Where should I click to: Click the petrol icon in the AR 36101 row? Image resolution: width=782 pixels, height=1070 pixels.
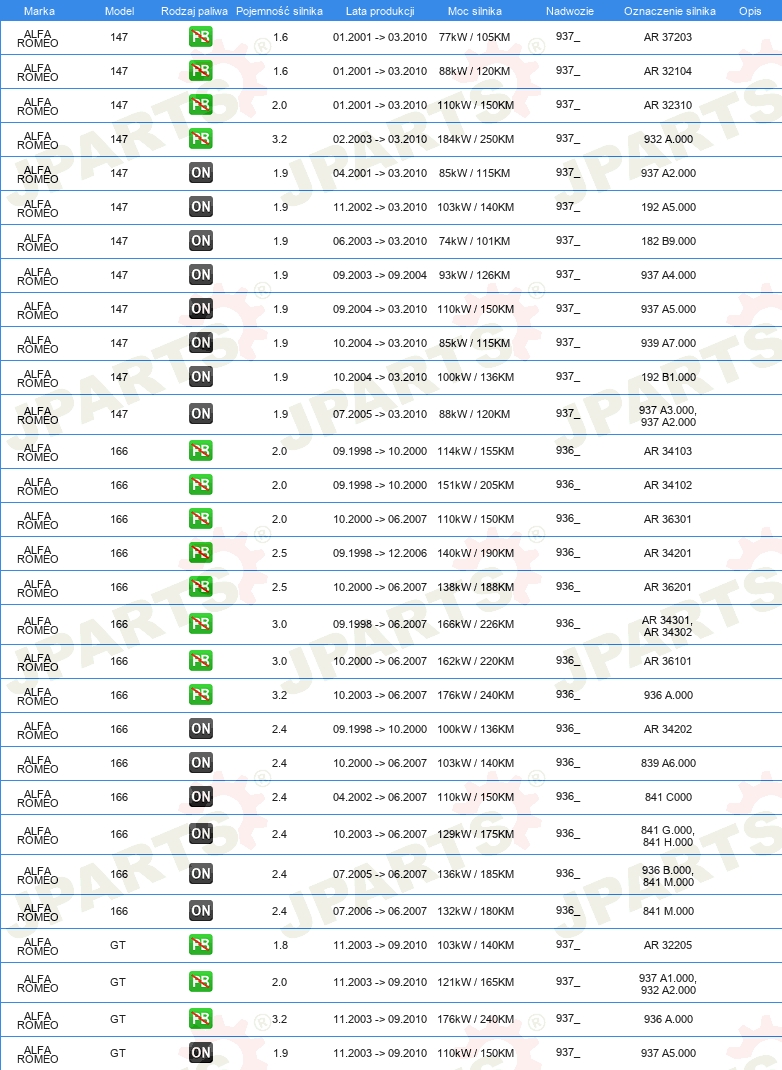(201, 661)
